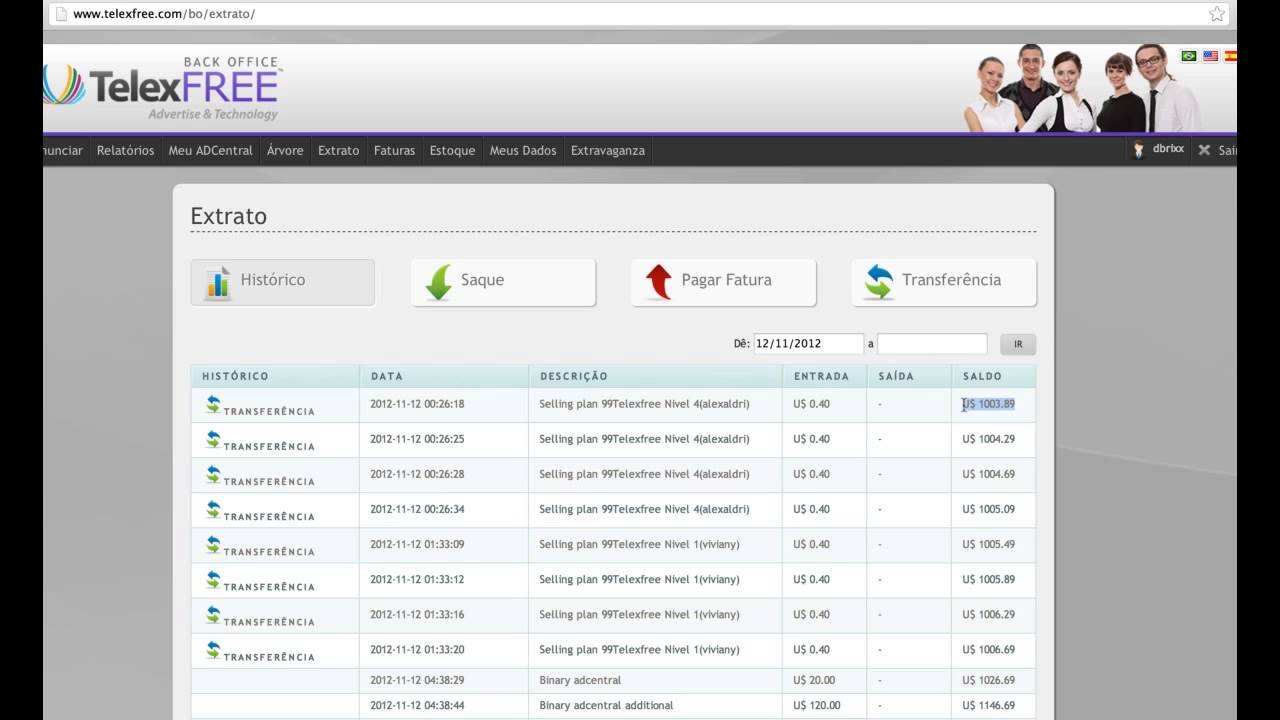Click transfer icon in 00:26:34 row

[x=213, y=508]
